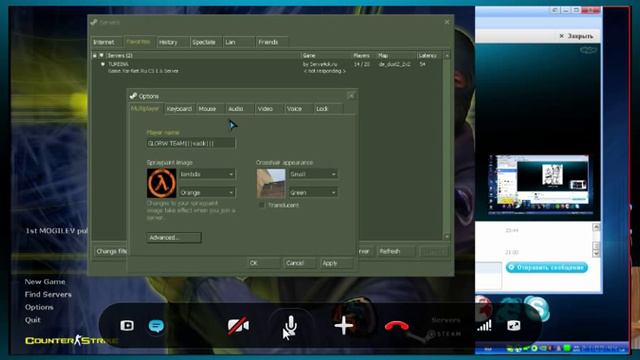Click server list scrollbar down arrow
This screenshot has height=360, width=640.
click(x=447, y=237)
